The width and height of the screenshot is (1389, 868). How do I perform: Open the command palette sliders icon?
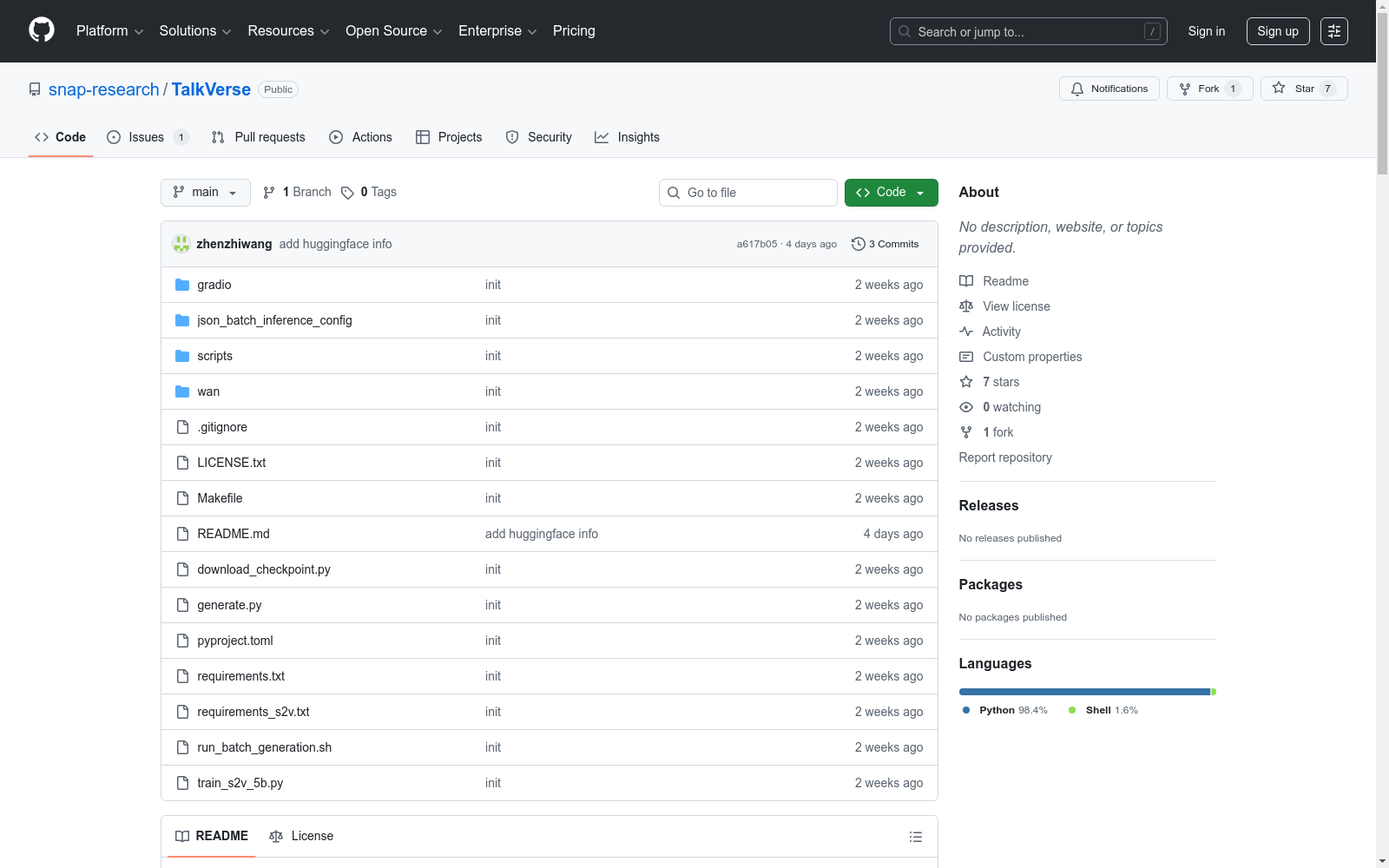coord(1334,31)
